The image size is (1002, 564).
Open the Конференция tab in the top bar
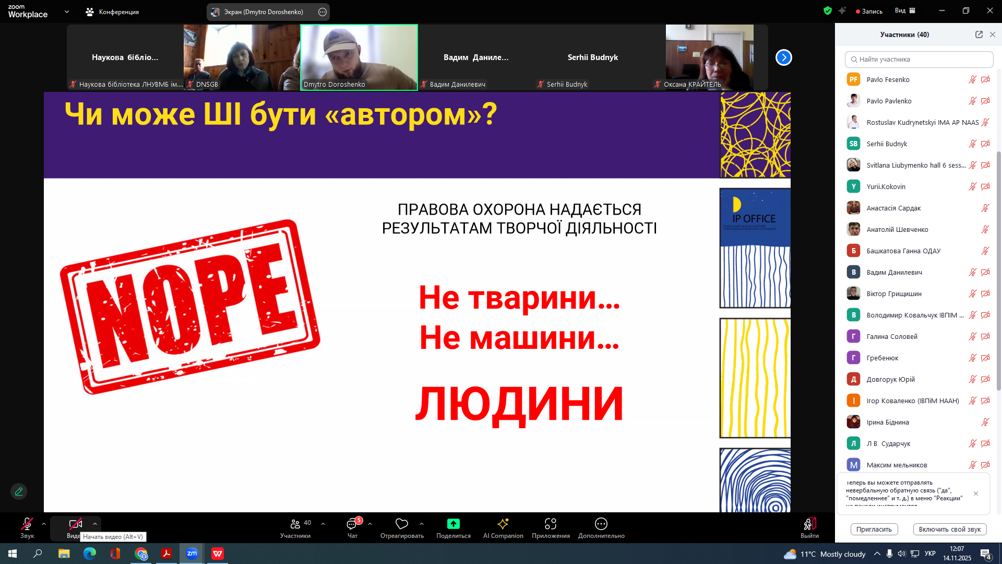coord(112,12)
